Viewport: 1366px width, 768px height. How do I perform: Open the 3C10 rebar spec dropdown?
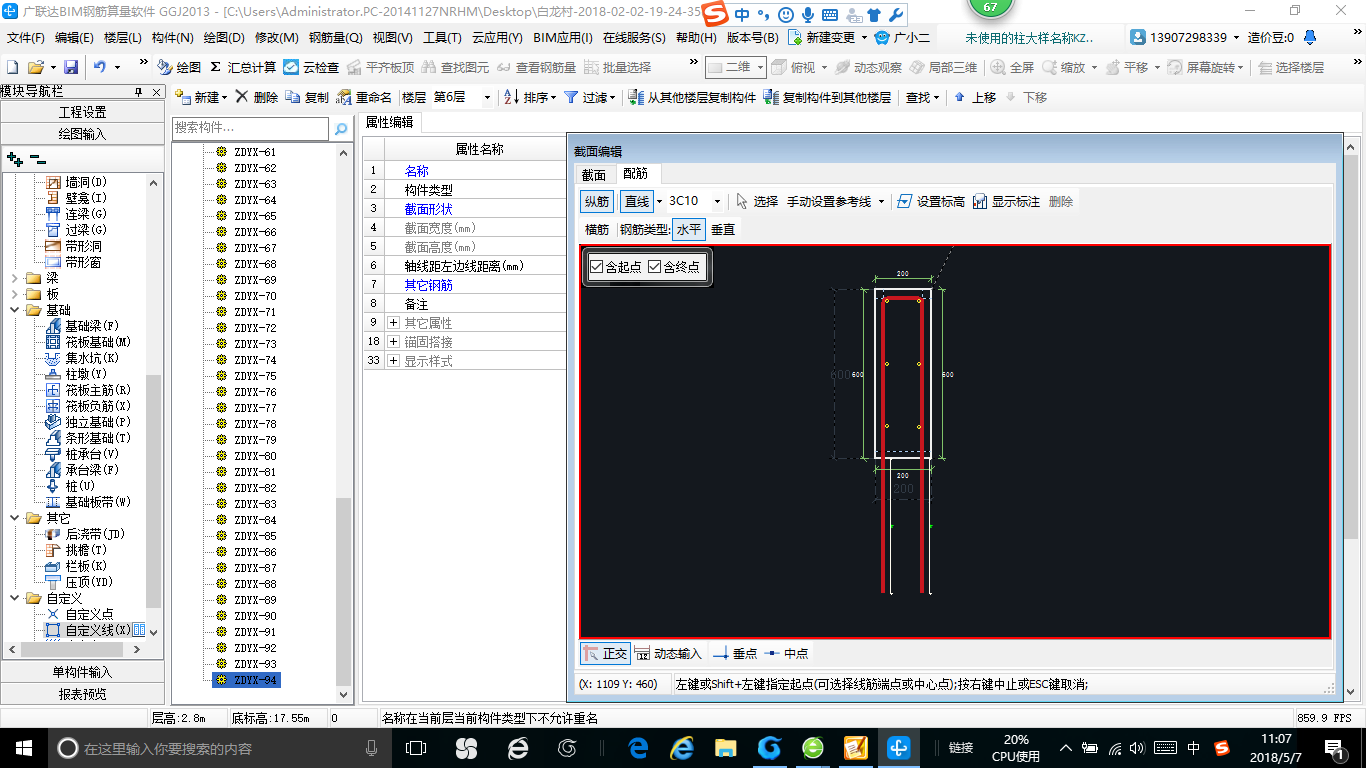pyautogui.click(x=716, y=201)
